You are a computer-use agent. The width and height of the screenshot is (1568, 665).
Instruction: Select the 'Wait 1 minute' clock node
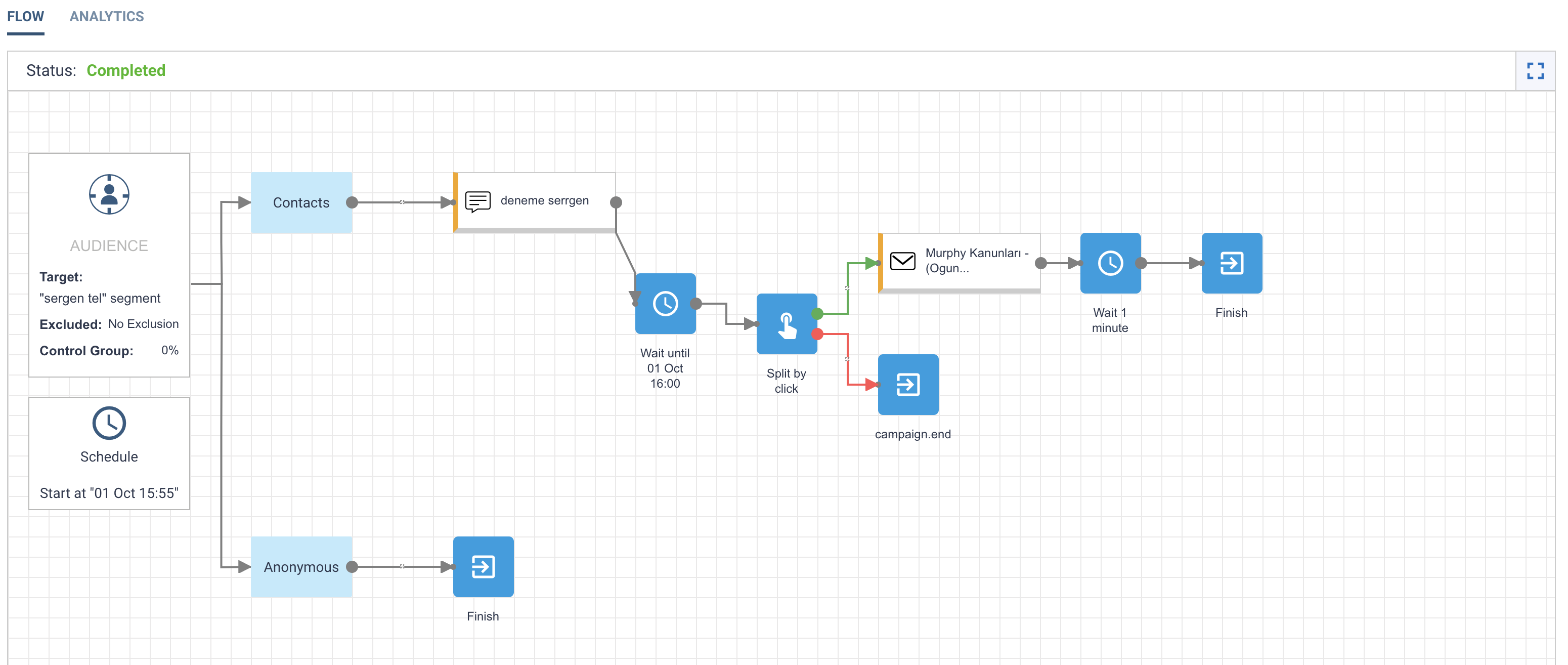pyautogui.click(x=1110, y=263)
